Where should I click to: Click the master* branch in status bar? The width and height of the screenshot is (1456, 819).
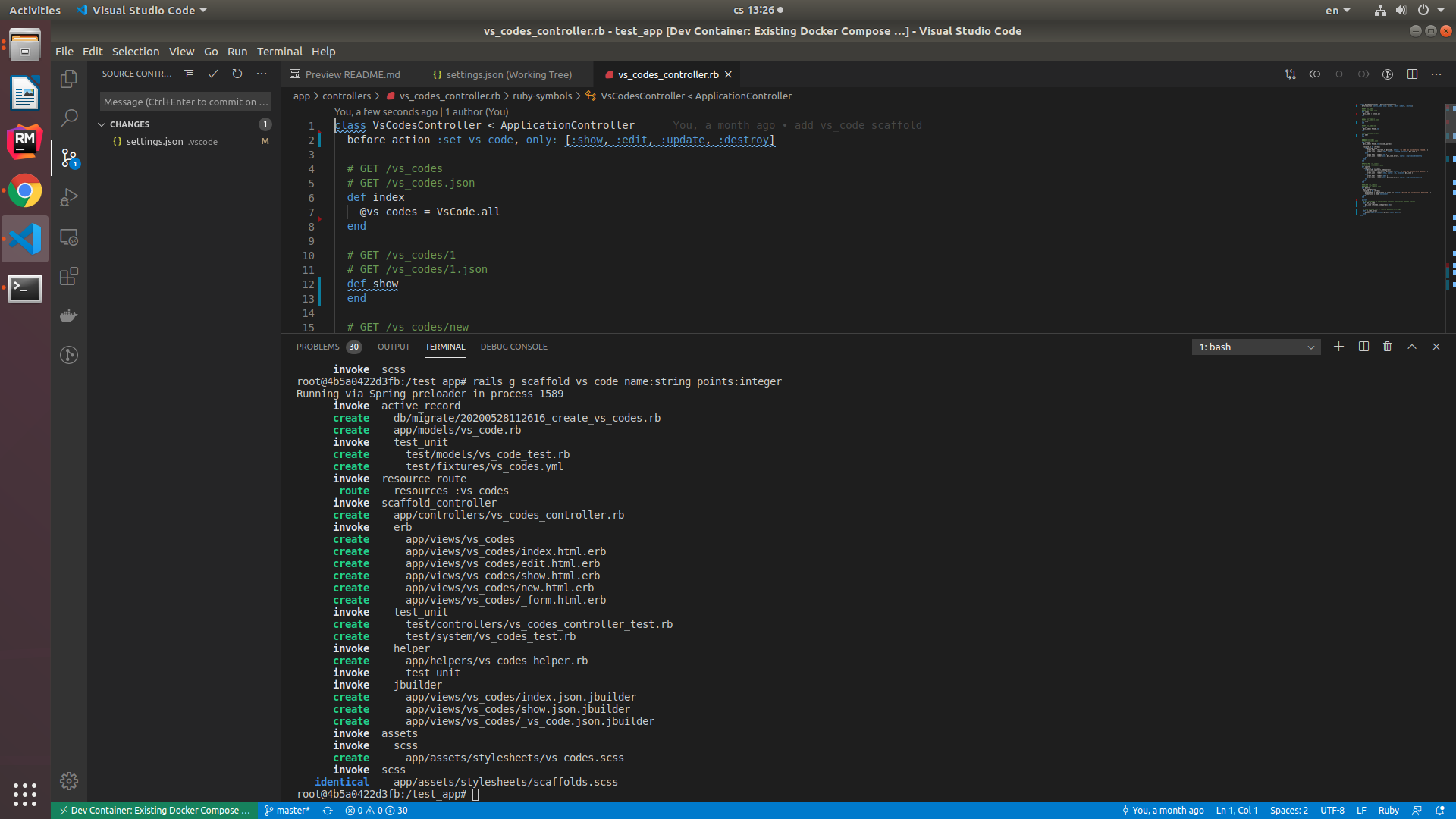pyautogui.click(x=287, y=811)
